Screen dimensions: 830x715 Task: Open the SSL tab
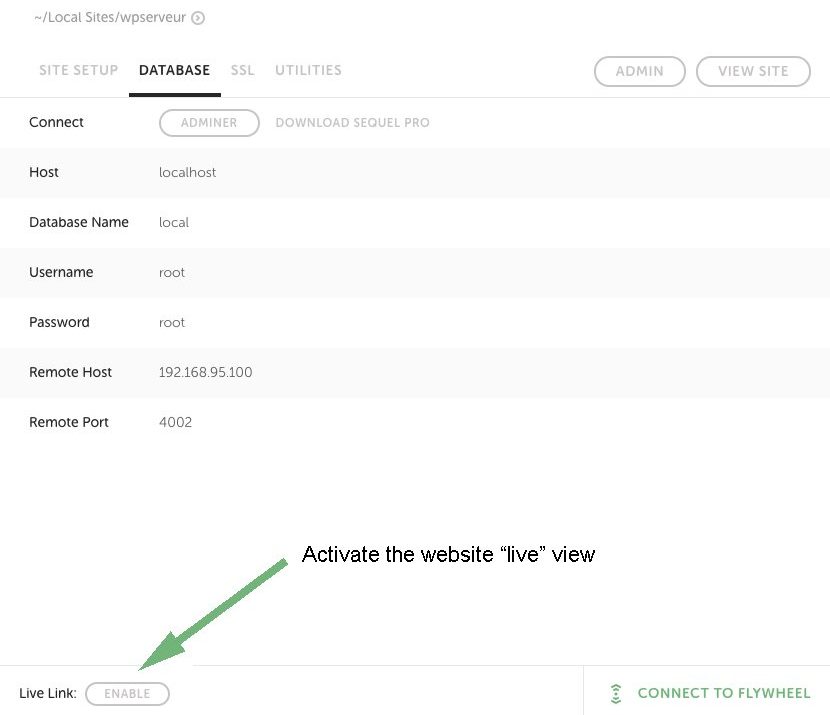(242, 71)
